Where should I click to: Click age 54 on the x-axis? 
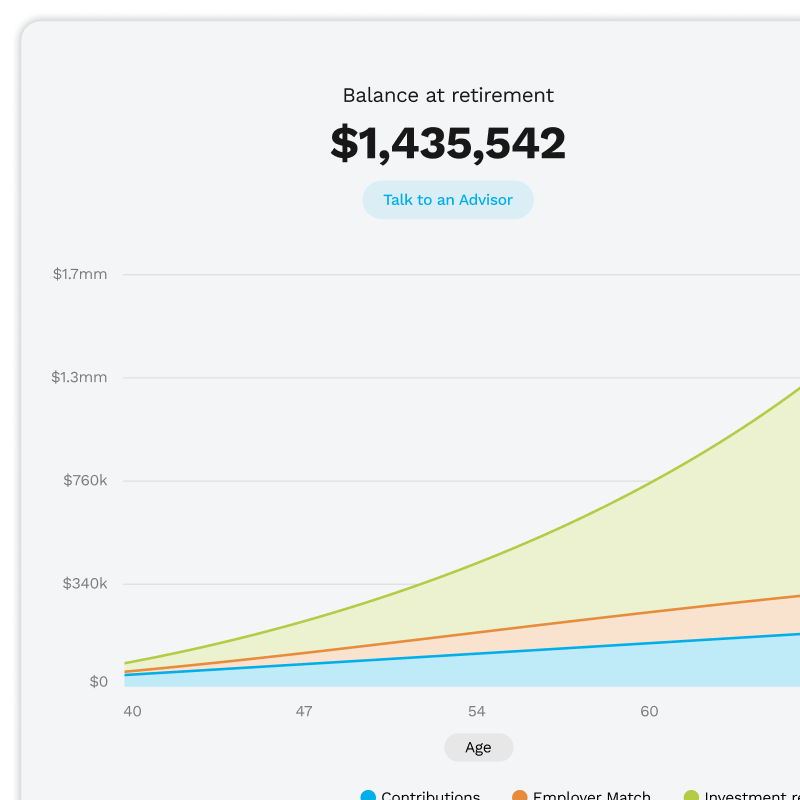(x=477, y=711)
